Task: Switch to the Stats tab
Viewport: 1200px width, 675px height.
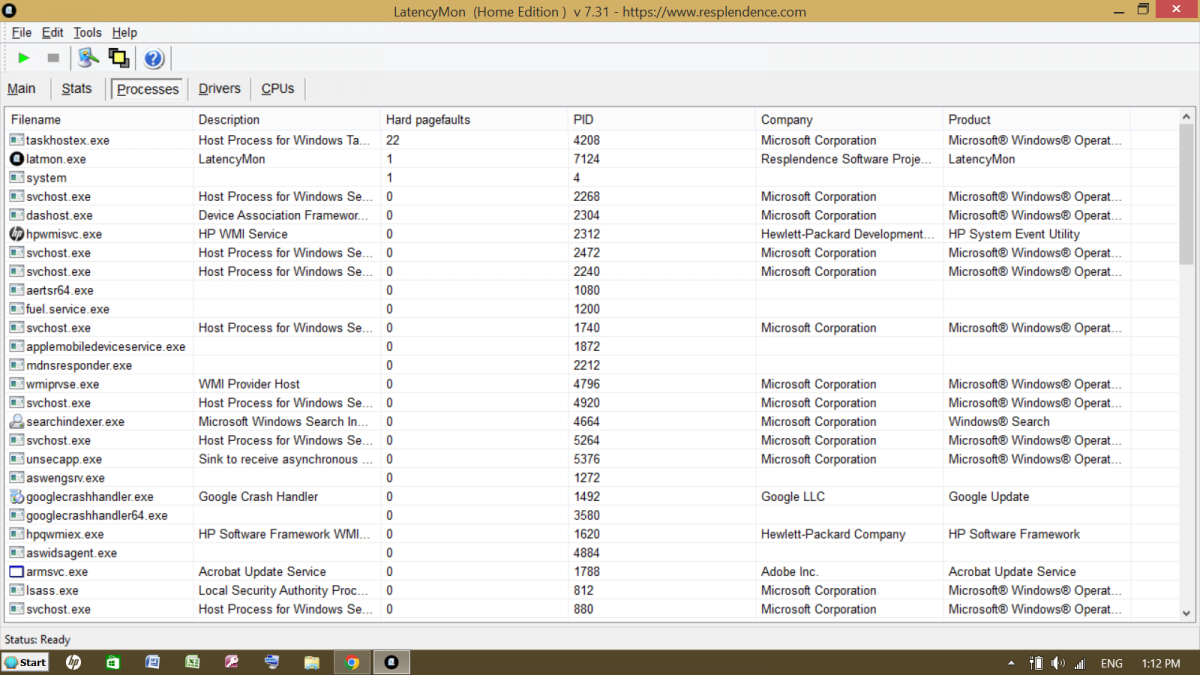Action: (77, 89)
